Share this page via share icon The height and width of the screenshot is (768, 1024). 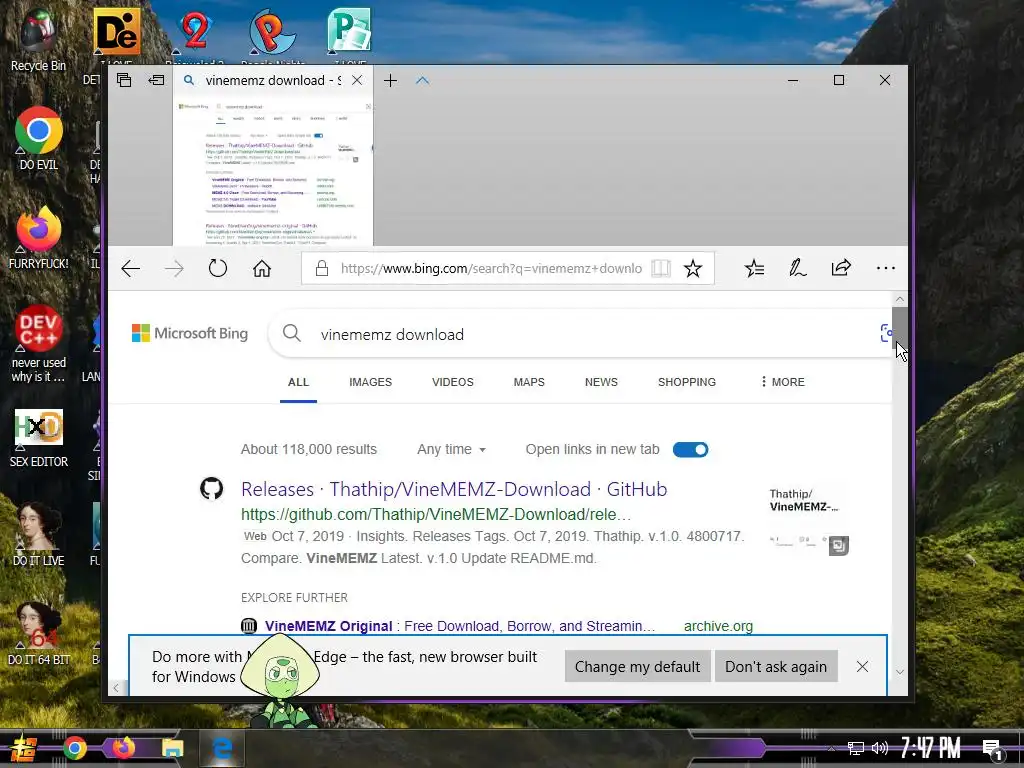(841, 268)
